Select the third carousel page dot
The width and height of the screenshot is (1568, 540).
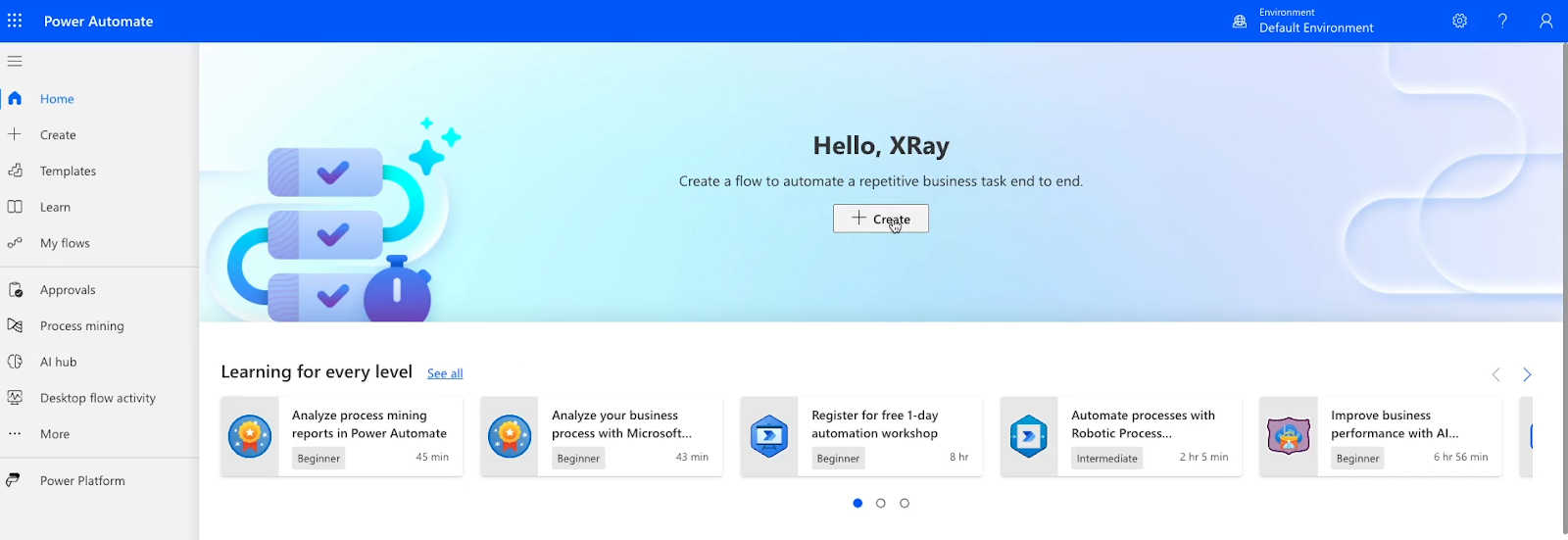click(905, 503)
